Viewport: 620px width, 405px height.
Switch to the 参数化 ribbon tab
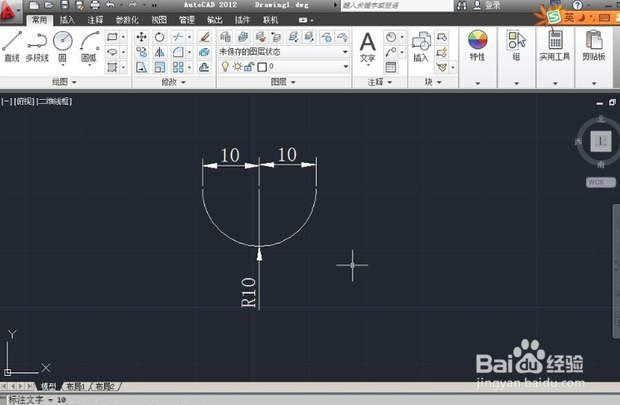click(127, 20)
